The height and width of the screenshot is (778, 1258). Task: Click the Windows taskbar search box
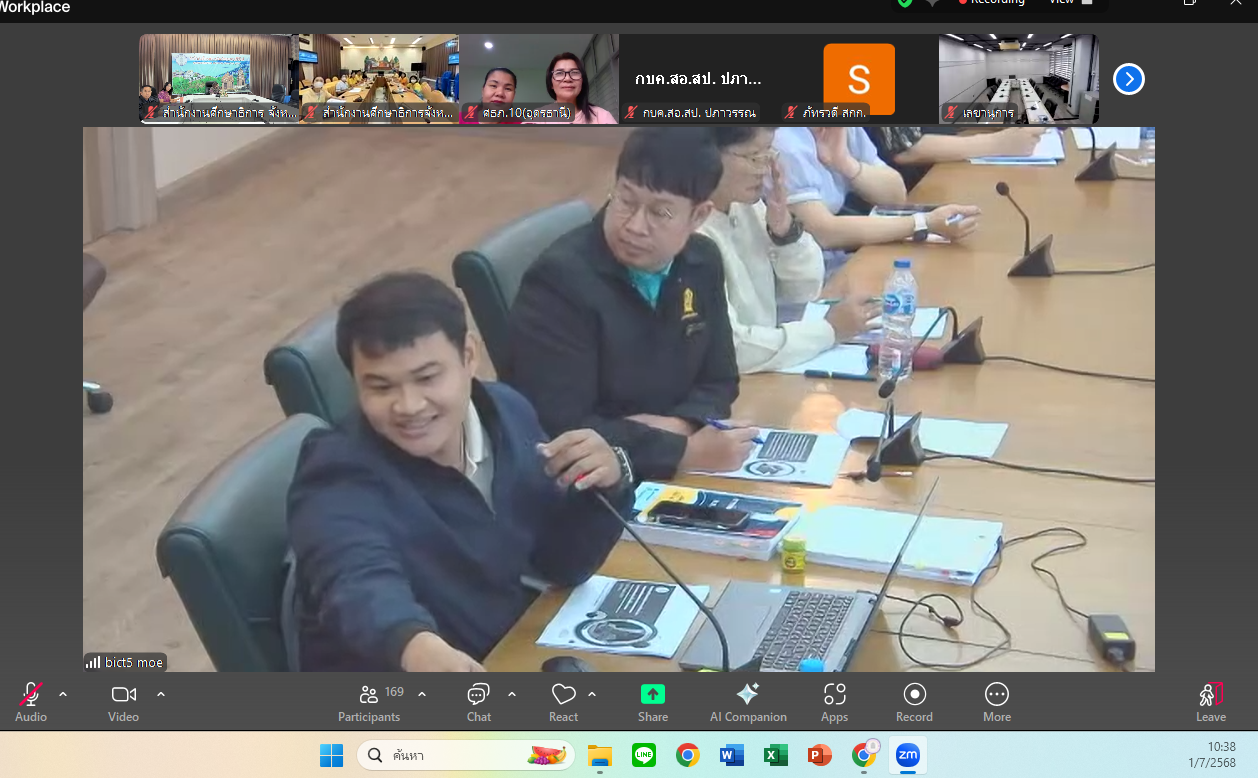click(x=466, y=755)
